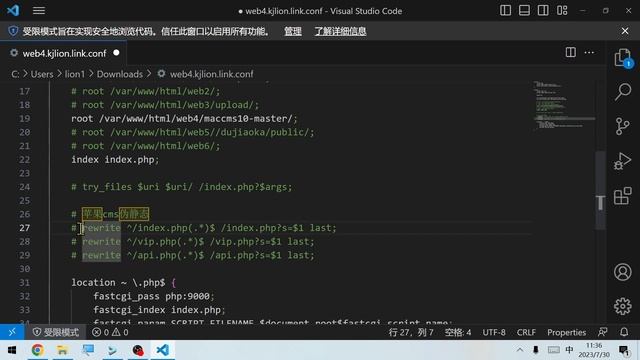The height and width of the screenshot is (360, 640).
Task: Click 'fastcgi_pass php:9000;' line
Action: 154,296
